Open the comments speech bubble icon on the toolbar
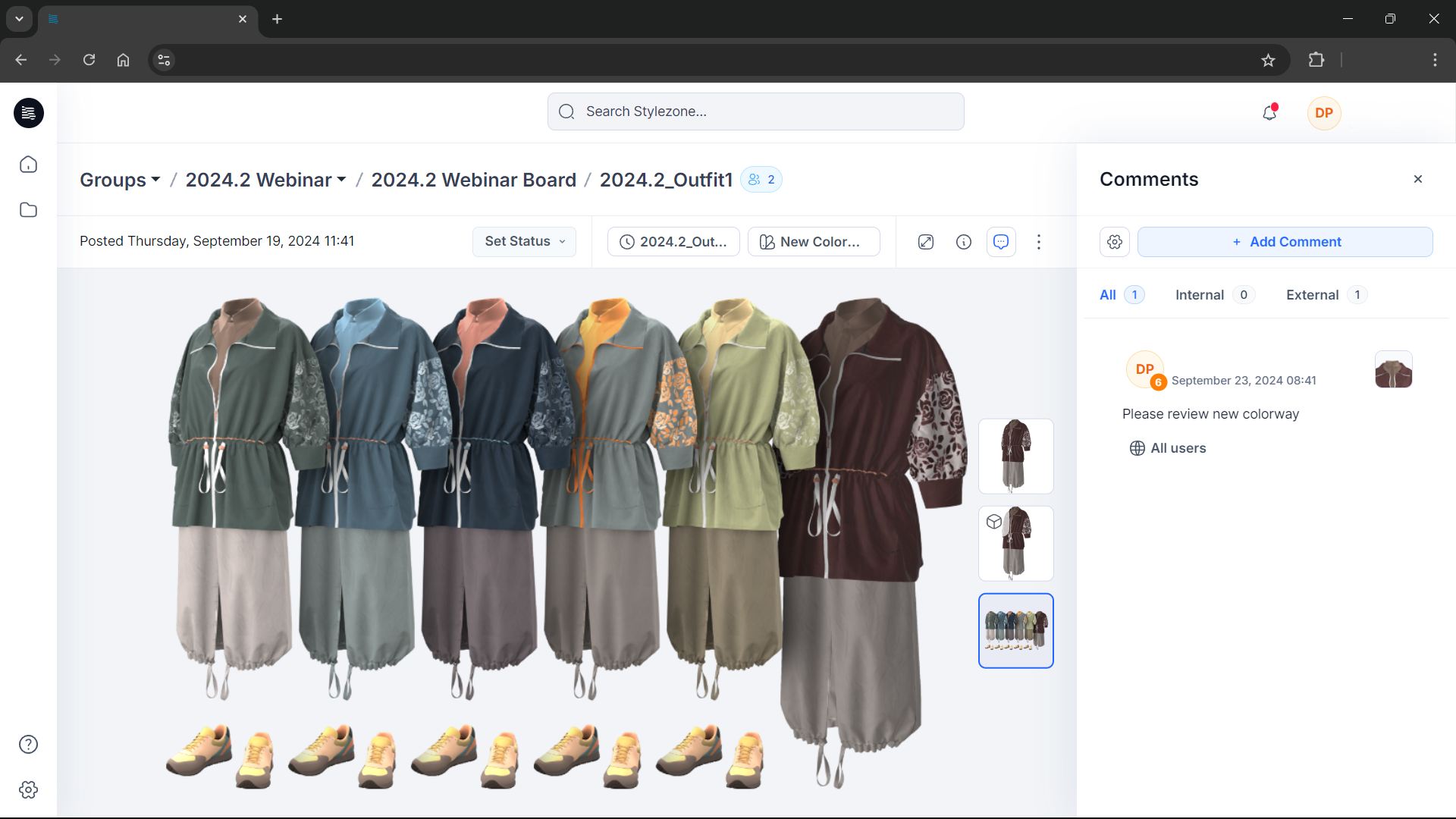 1001,241
